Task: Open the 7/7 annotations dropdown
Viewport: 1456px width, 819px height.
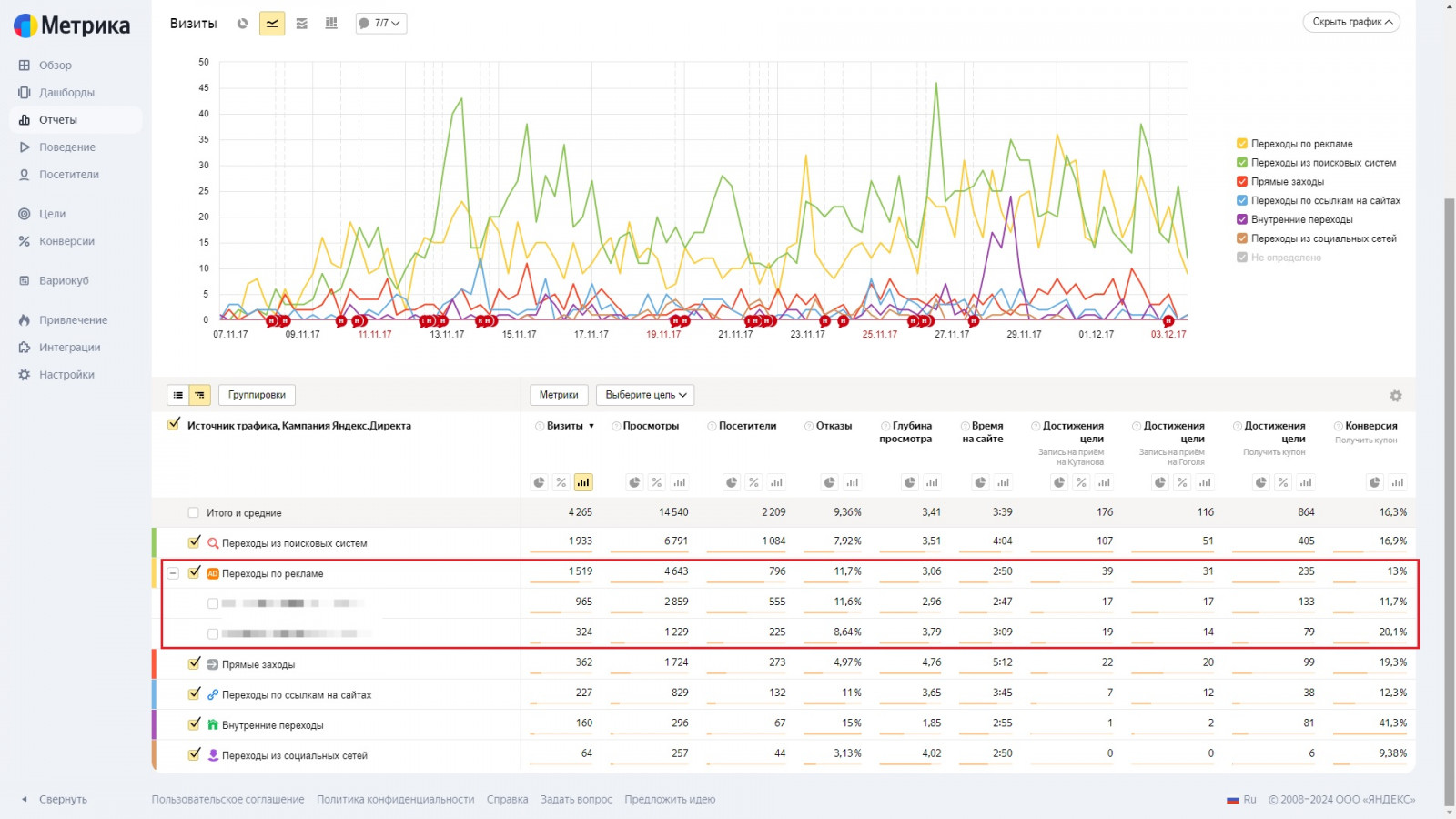Action: [x=380, y=24]
